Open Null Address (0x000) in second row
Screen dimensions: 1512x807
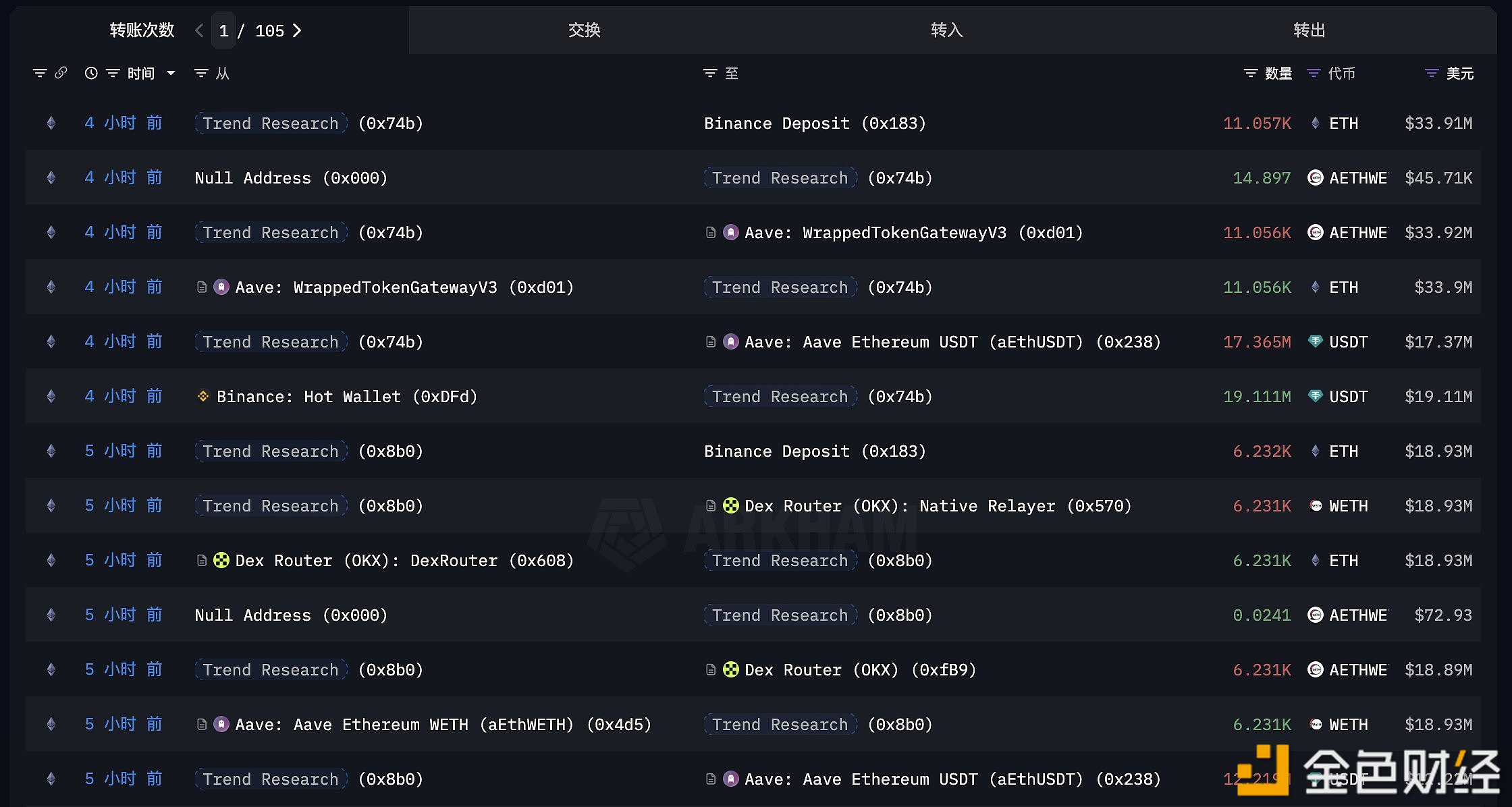coord(290,178)
